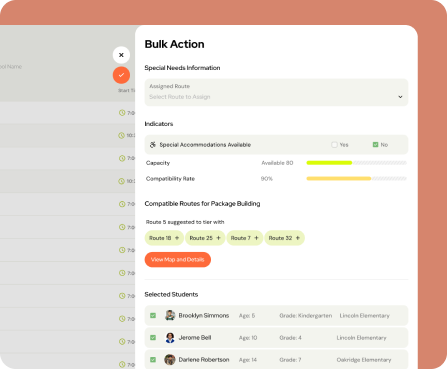Click the Special Needs Information heading
The image size is (447, 369).
click(182, 68)
